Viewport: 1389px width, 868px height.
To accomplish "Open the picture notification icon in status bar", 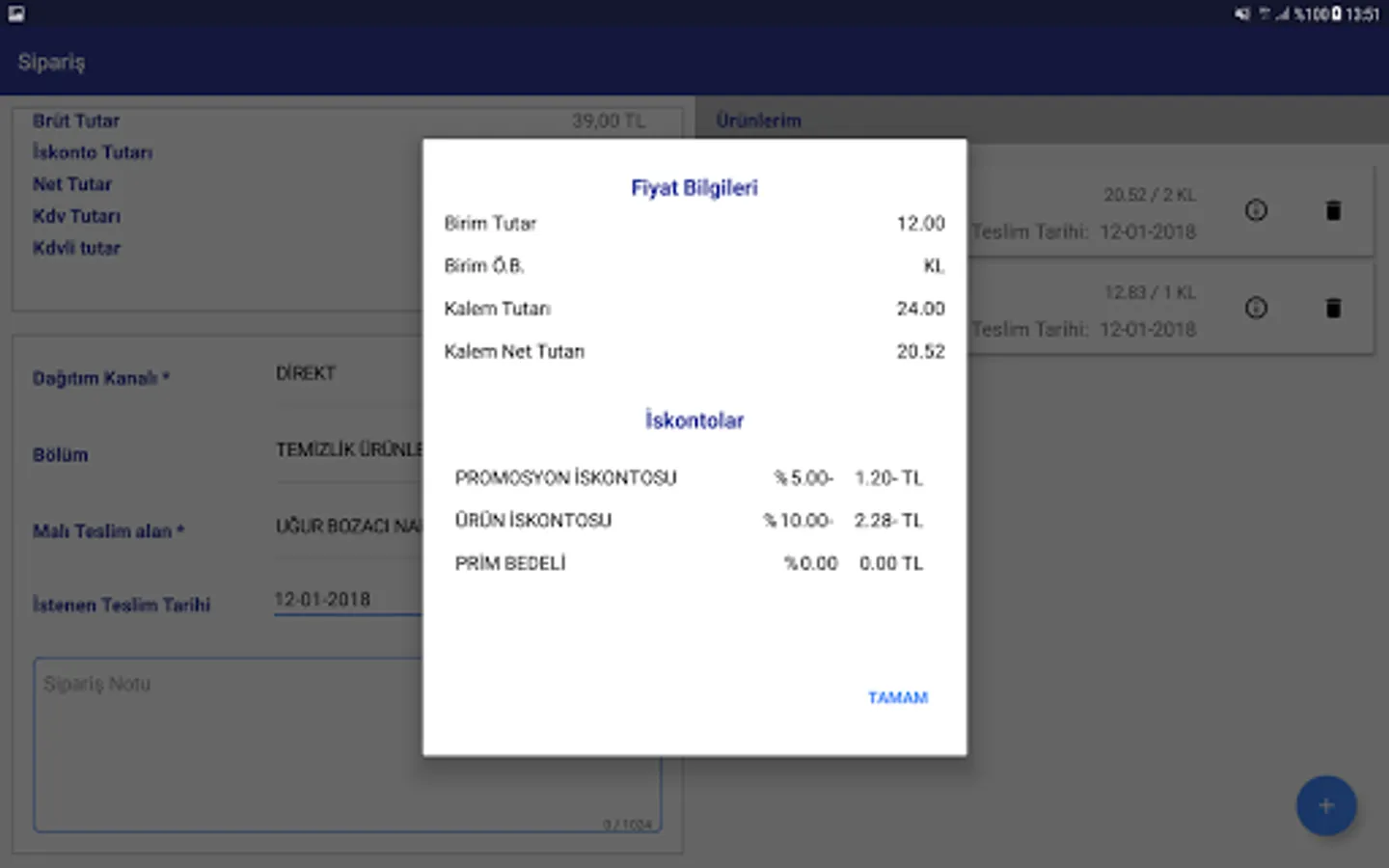I will point(16,14).
